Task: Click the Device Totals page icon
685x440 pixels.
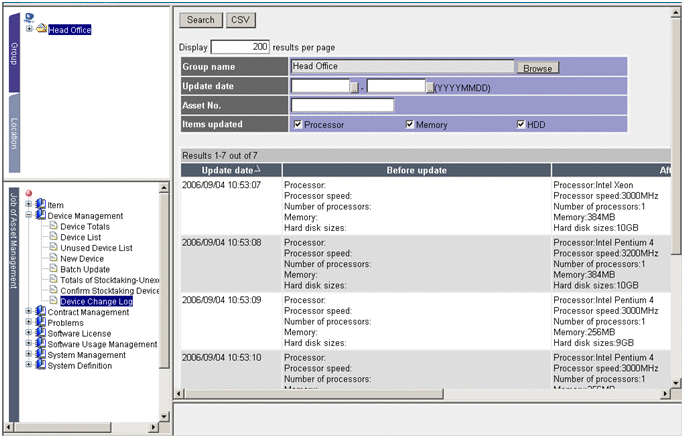Action: point(53,227)
